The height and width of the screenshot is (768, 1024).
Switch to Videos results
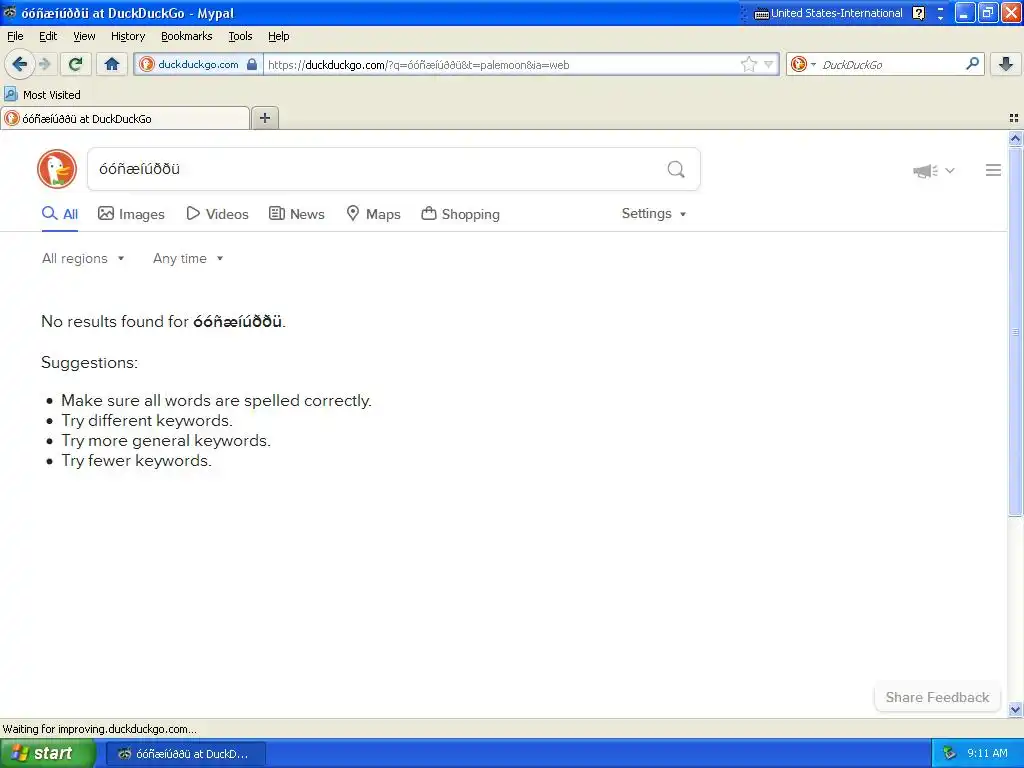(x=217, y=214)
